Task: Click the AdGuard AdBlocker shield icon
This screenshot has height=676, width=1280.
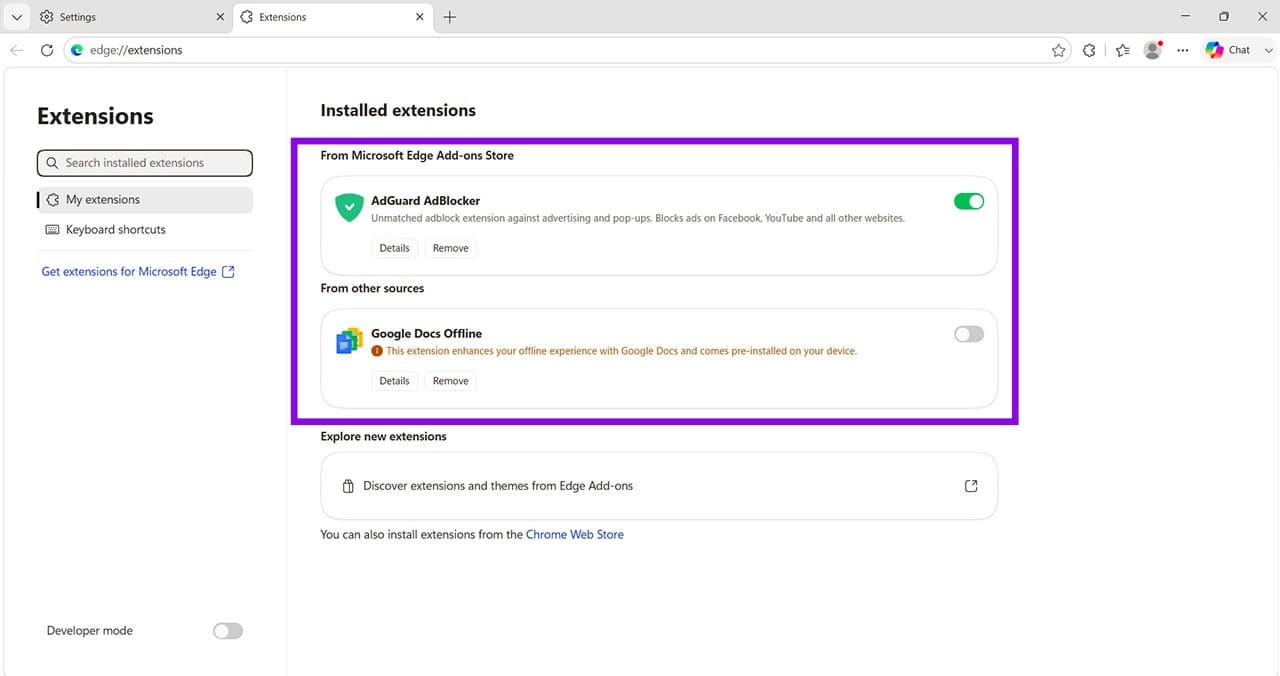Action: tap(349, 208)
